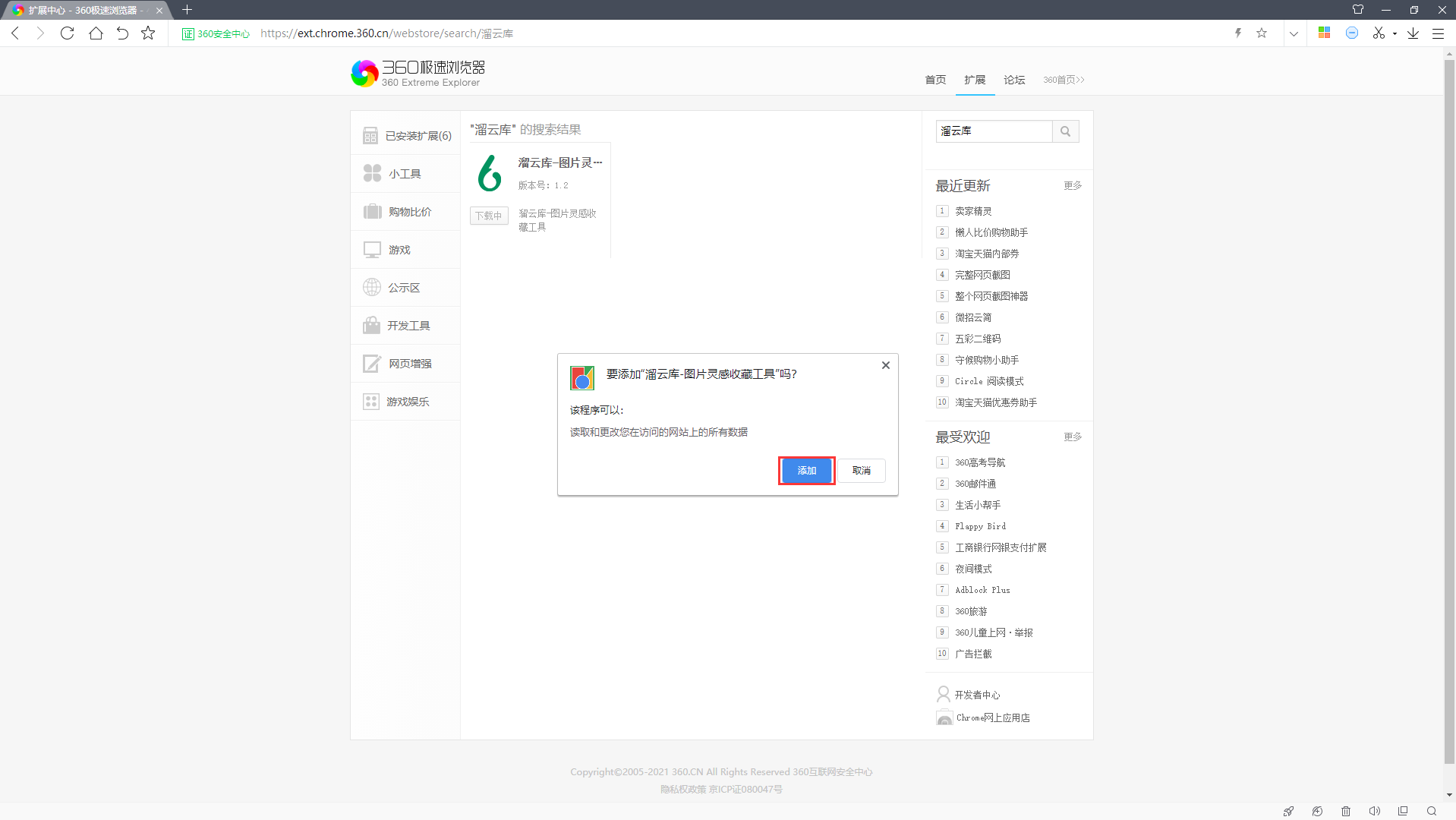
Task: Click the address bar URL field
Action: tap(386, 33)
